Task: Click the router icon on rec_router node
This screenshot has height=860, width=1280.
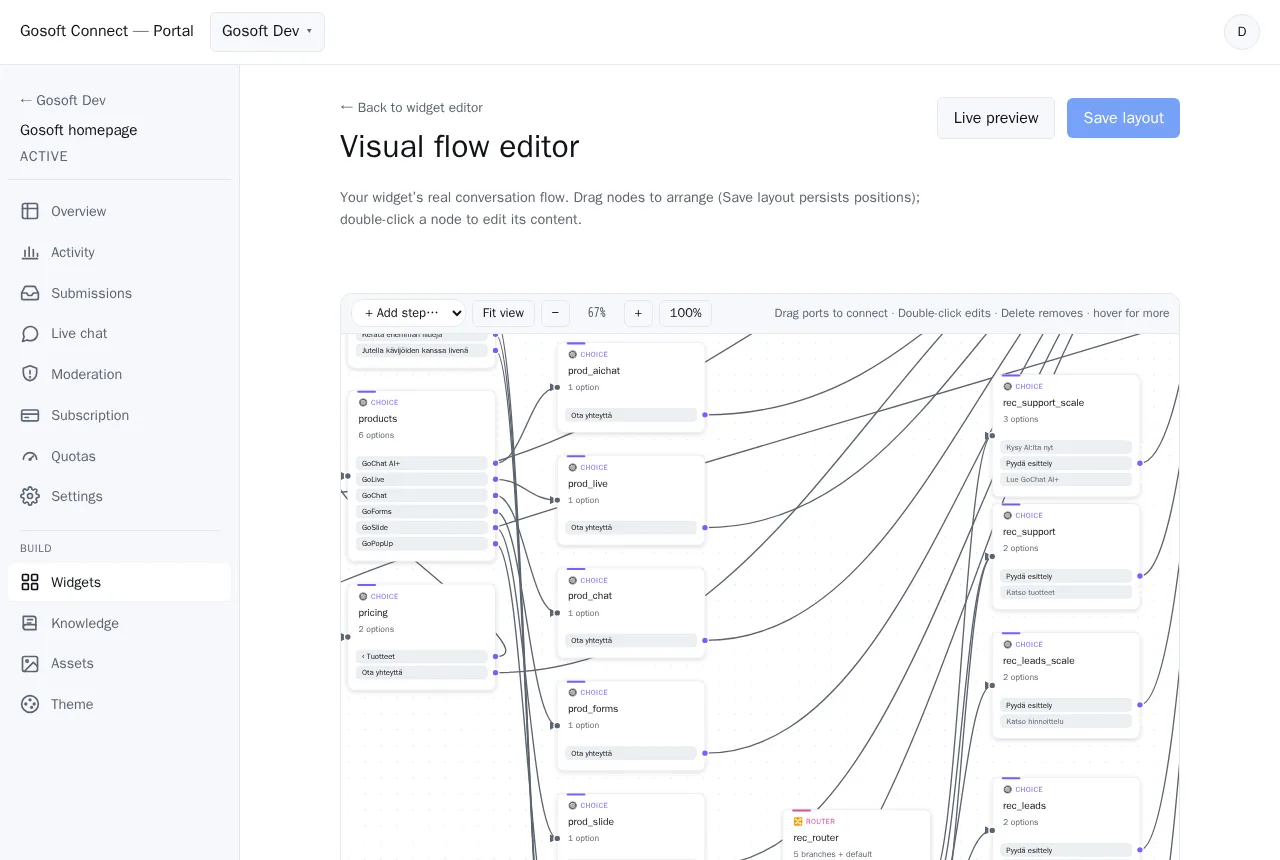Action: (x=798, y=821)
